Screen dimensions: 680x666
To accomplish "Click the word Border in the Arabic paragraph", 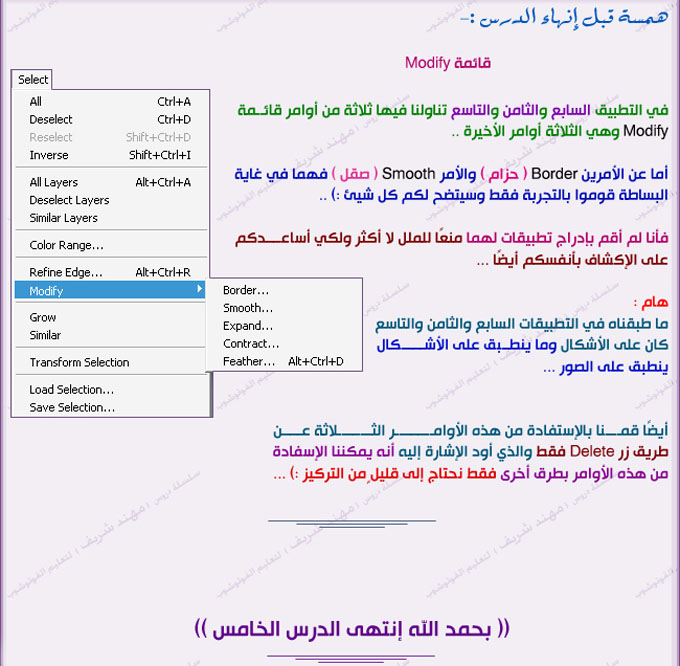I will pos(554,174).
